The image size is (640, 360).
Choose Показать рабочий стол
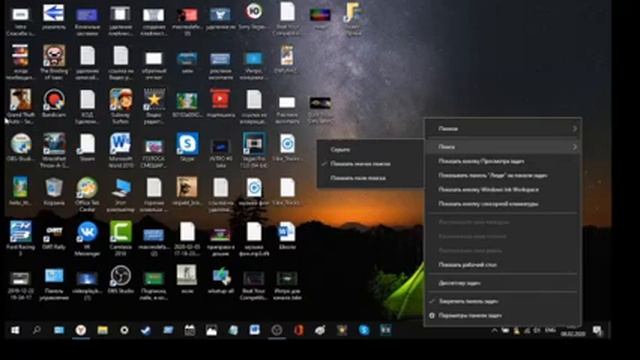coord(503,264)
